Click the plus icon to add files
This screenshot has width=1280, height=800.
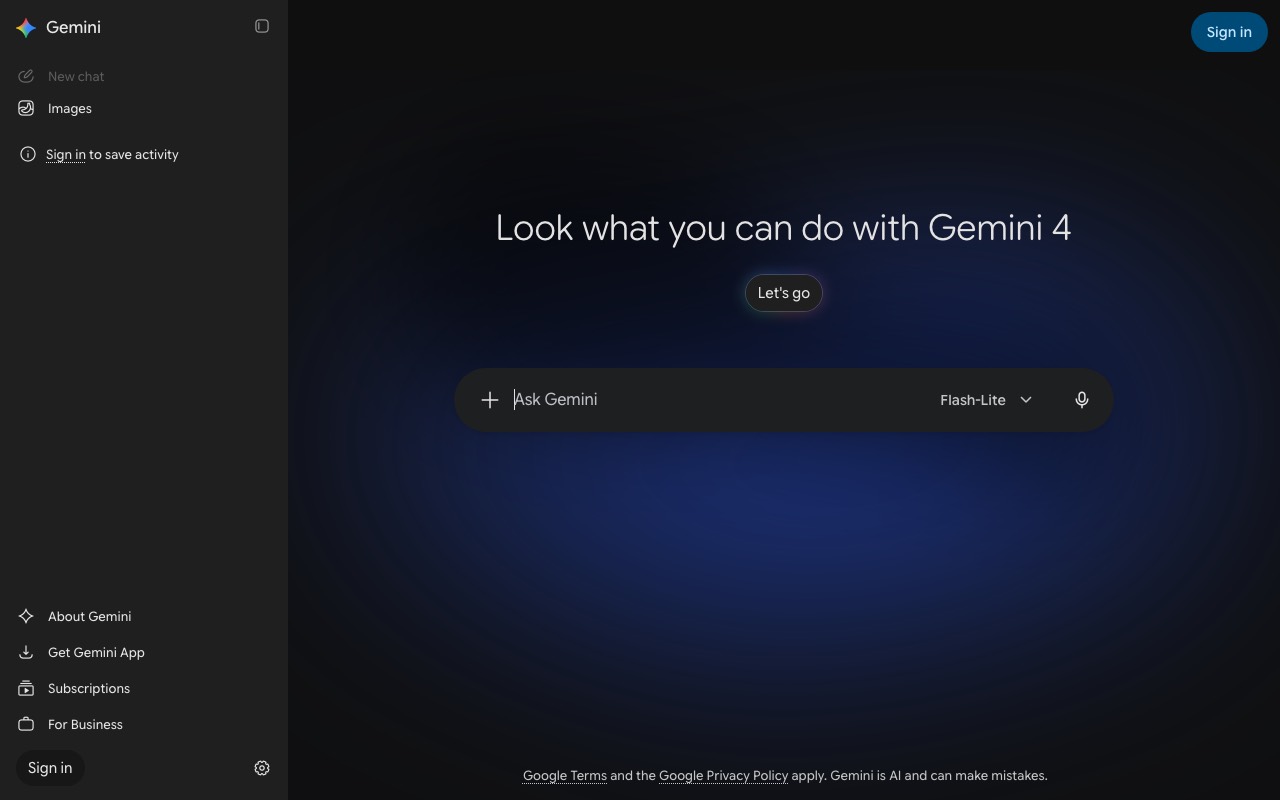click(490, 400)
